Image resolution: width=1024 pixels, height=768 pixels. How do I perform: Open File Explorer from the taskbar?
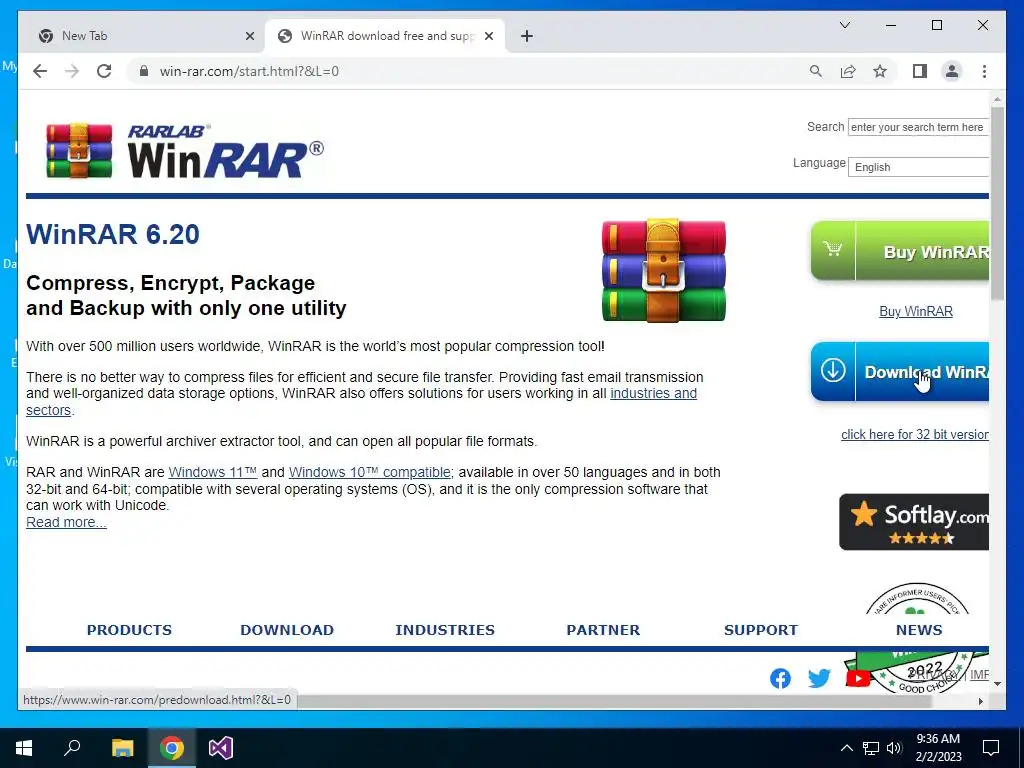click(122, 748)
